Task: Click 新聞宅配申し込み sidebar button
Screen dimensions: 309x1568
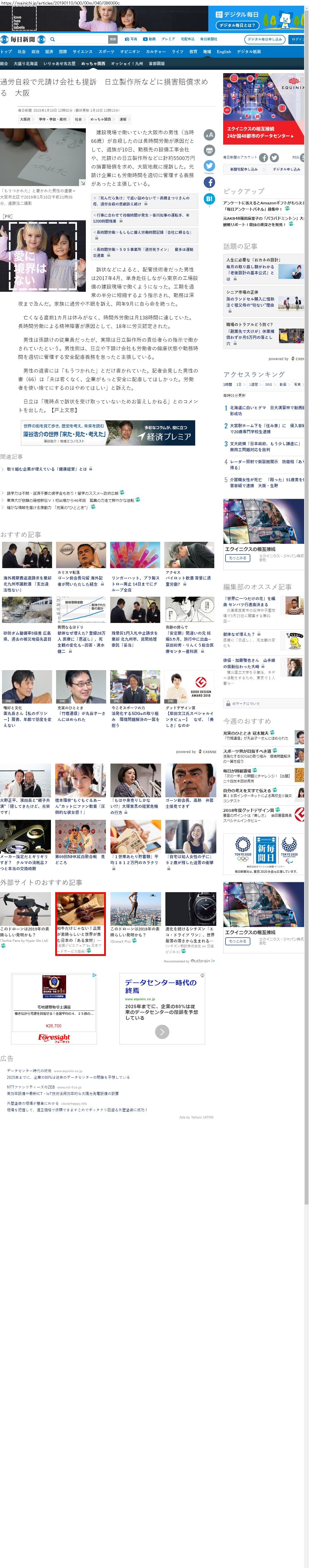Action: [243, 169]
